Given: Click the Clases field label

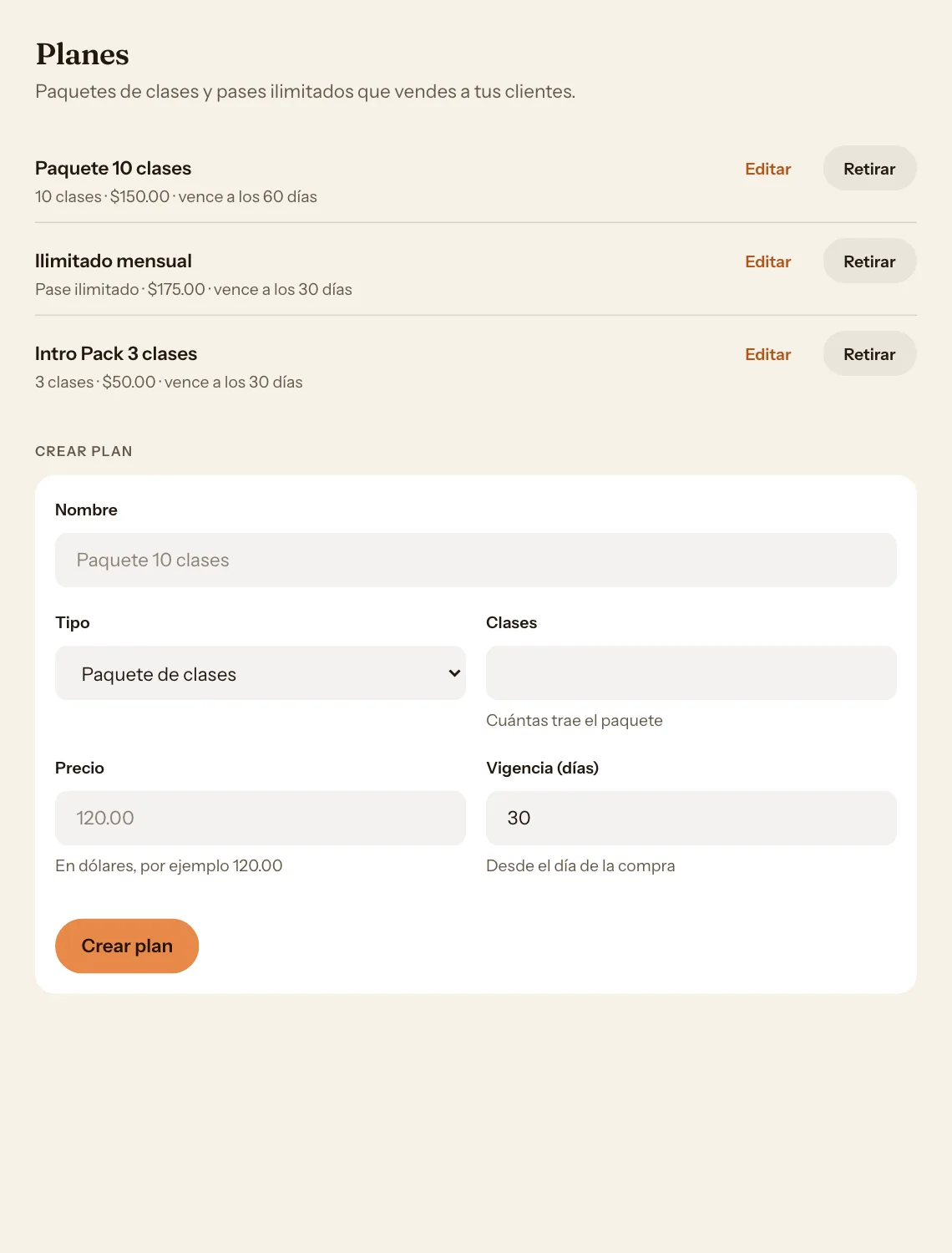Looking at the screenshot, I should point(511,622).
